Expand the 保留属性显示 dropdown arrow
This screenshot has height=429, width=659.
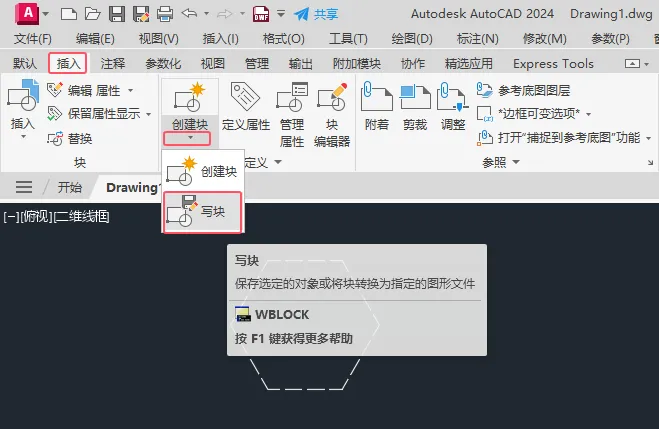(x=148, y=114)
